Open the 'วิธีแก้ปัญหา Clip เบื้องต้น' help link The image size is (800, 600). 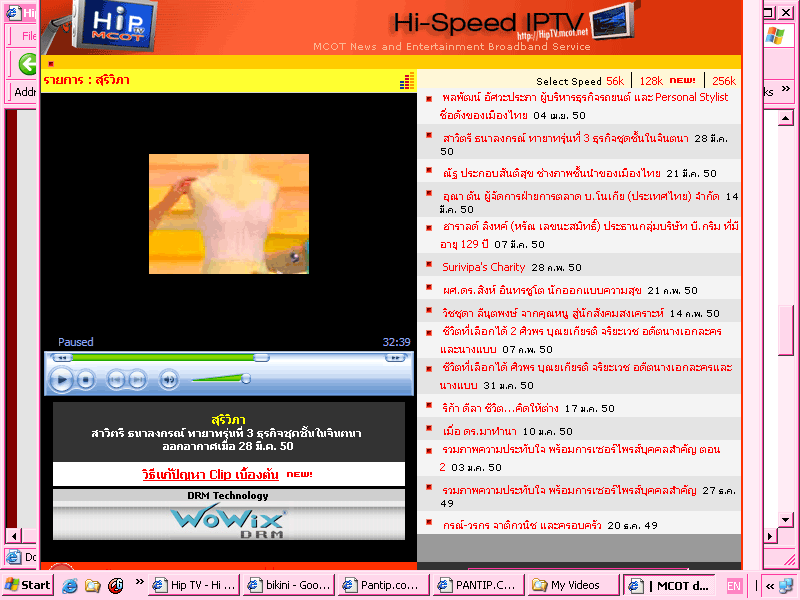click(x=210, y=474)
